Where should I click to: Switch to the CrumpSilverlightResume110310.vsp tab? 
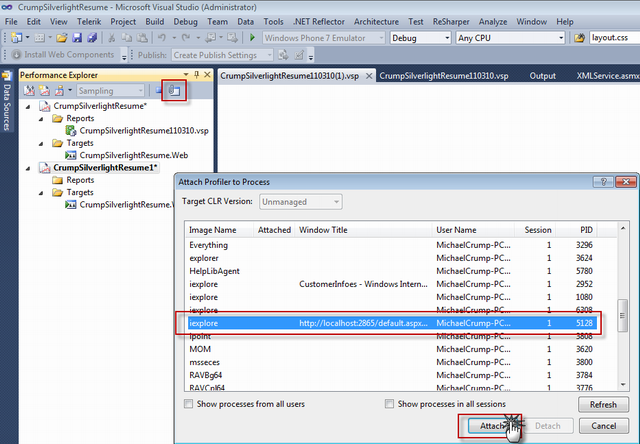coord(444,75)
